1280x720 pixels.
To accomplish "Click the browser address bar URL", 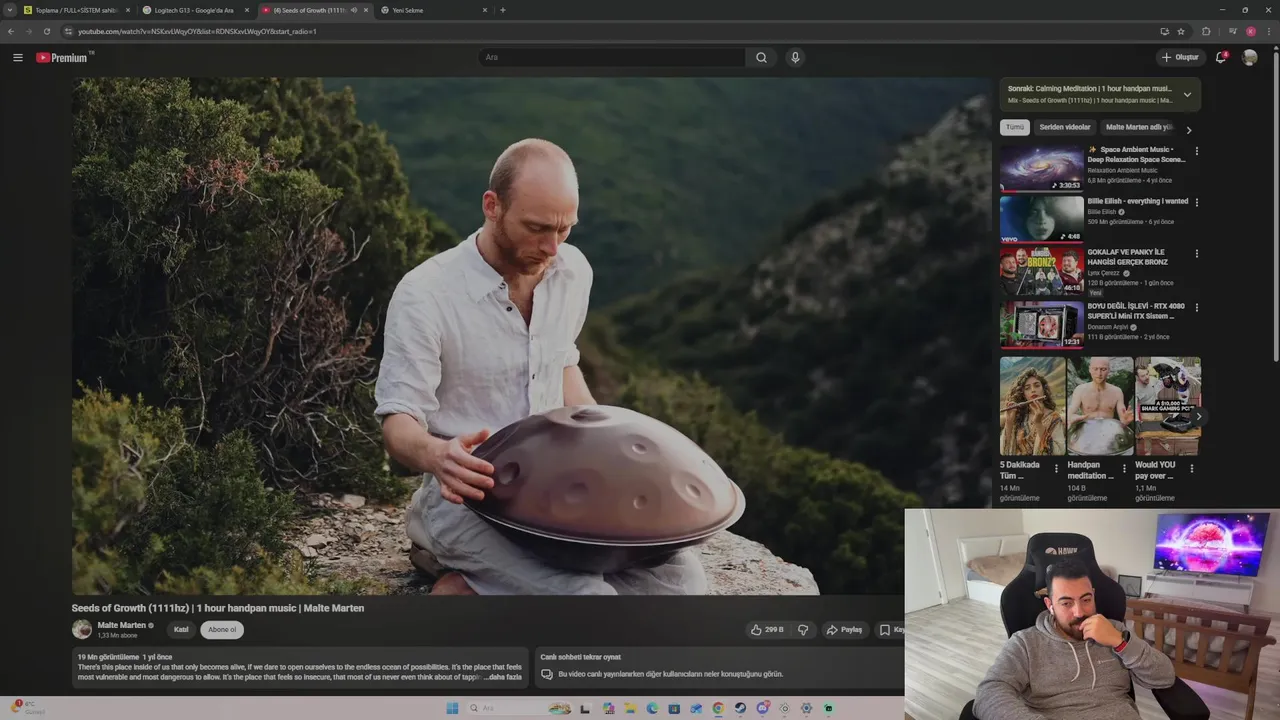I will pyautogui.click(x=197, y=31).
